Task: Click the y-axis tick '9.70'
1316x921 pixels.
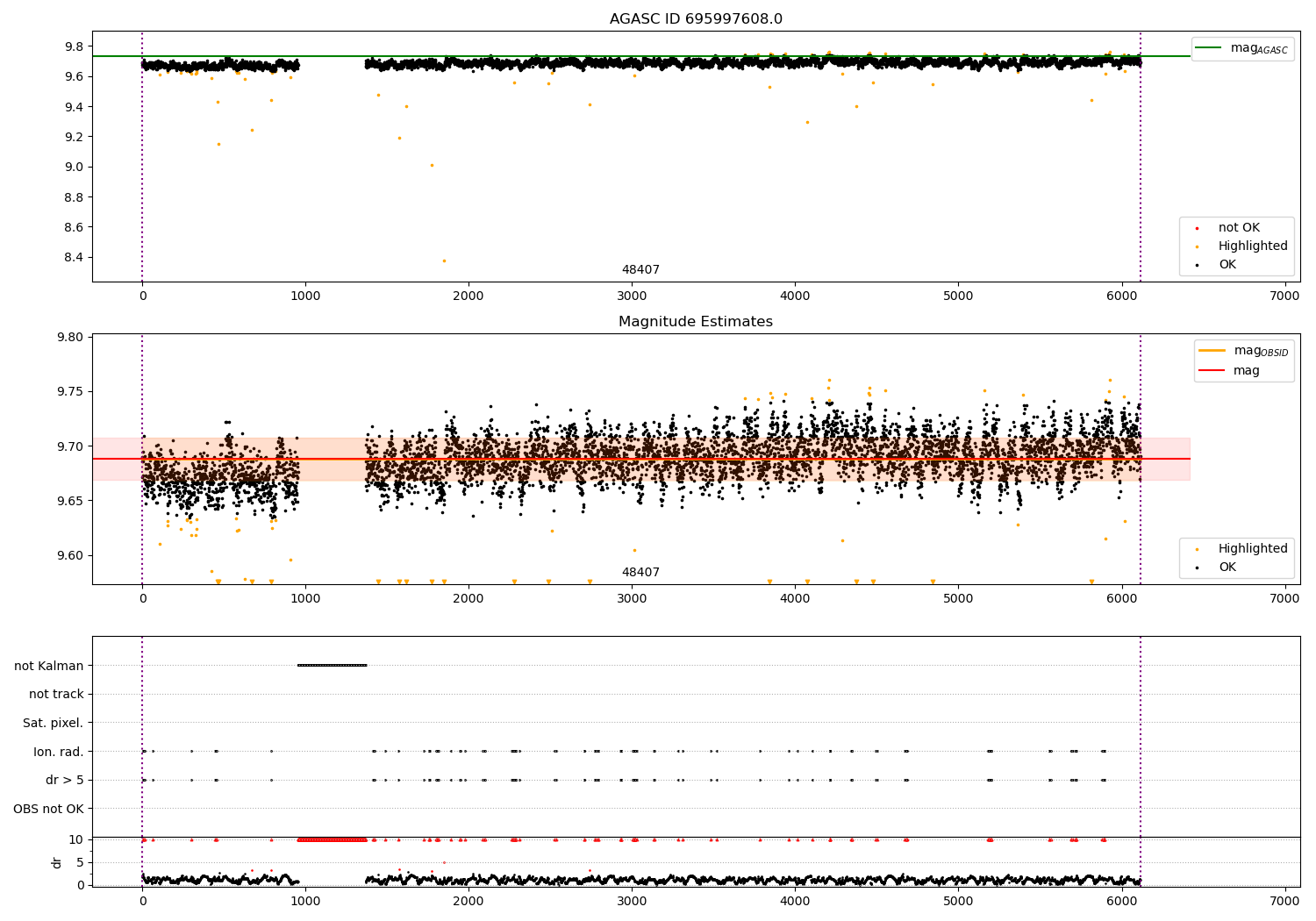Action: (70, 446)
